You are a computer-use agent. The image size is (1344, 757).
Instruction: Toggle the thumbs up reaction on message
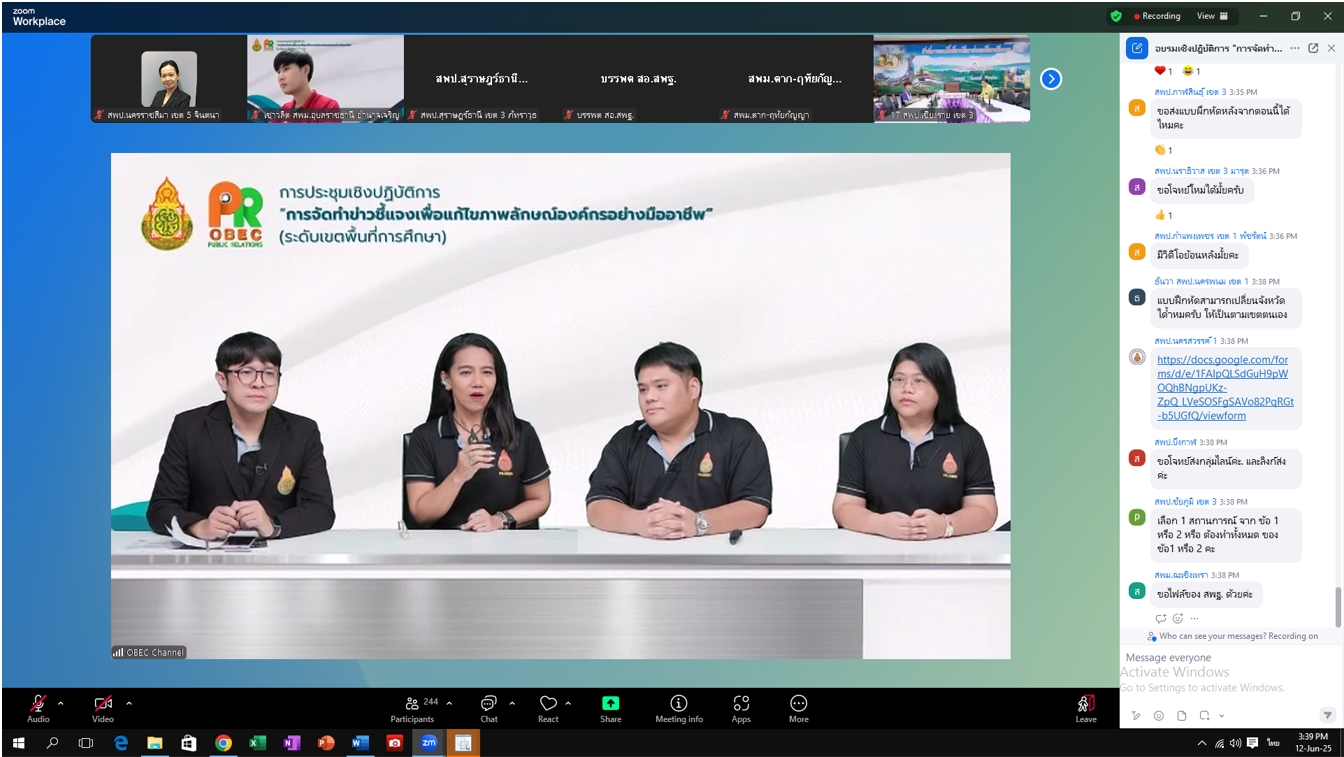(x=1164, y=215)
